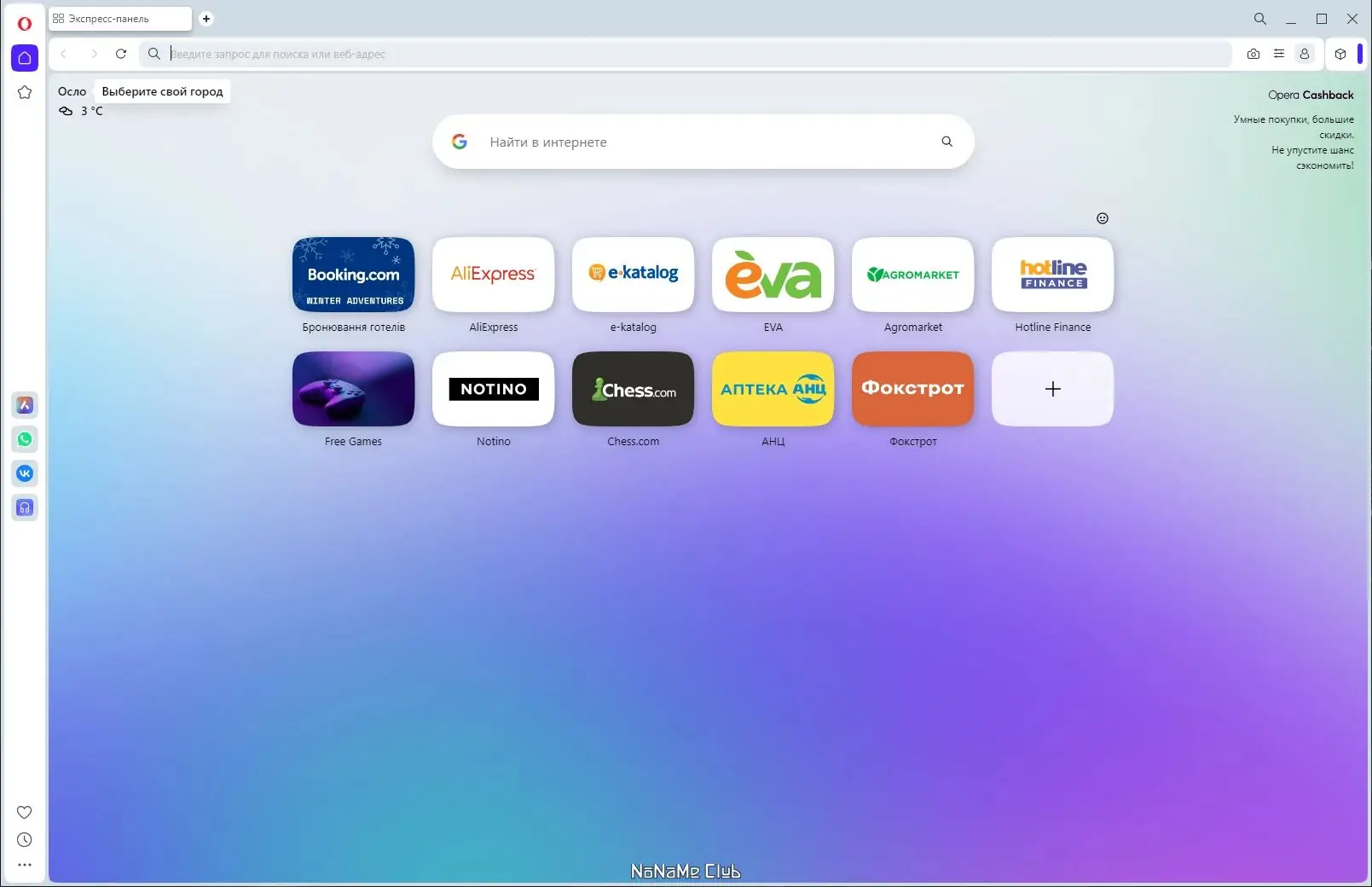The height and width of the screenshot is (887, 1372).
Task: Open the Bookmarks star in sidebar
Action: coord(25,92)
